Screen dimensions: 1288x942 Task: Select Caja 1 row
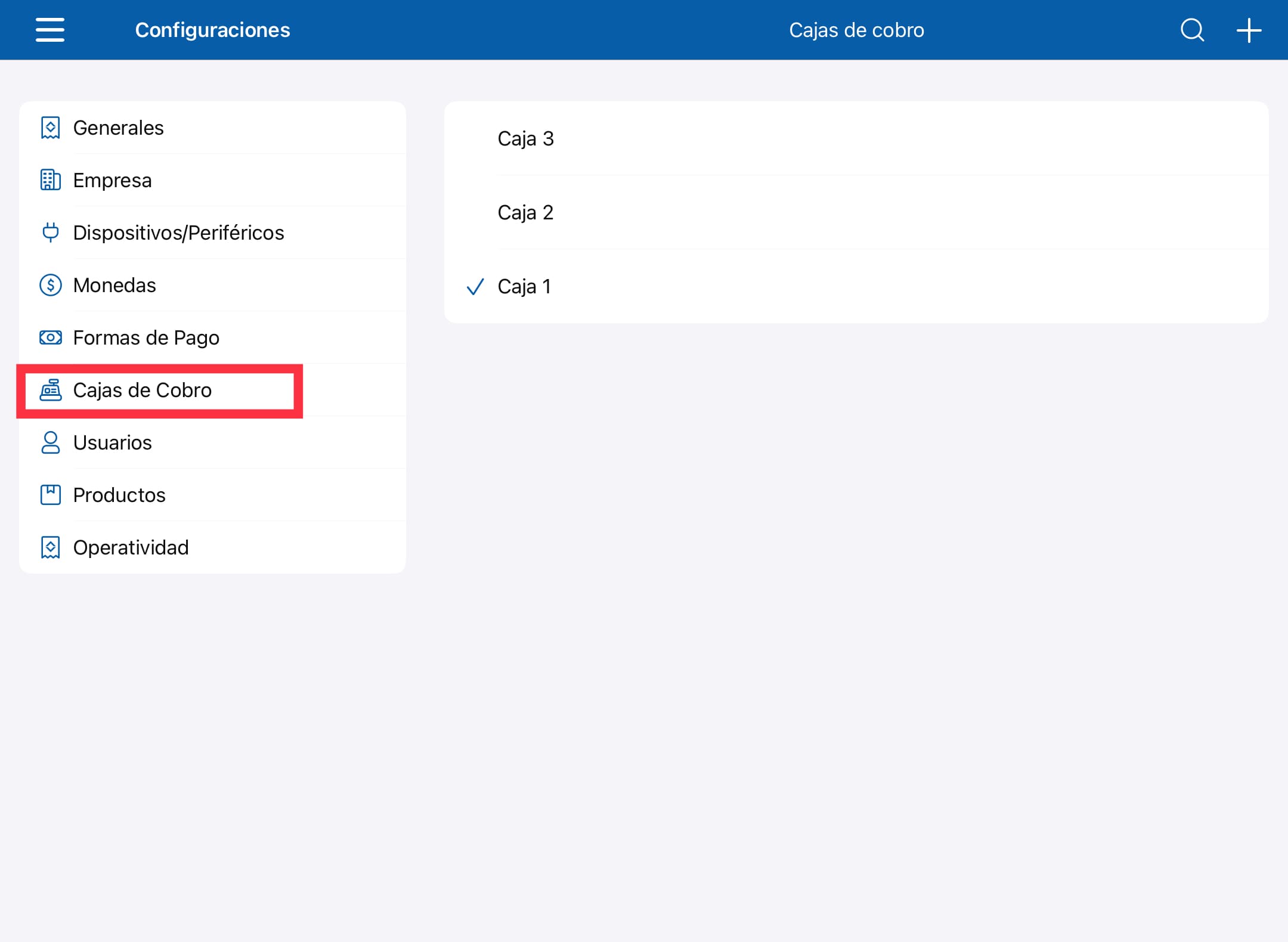[856, 286]
